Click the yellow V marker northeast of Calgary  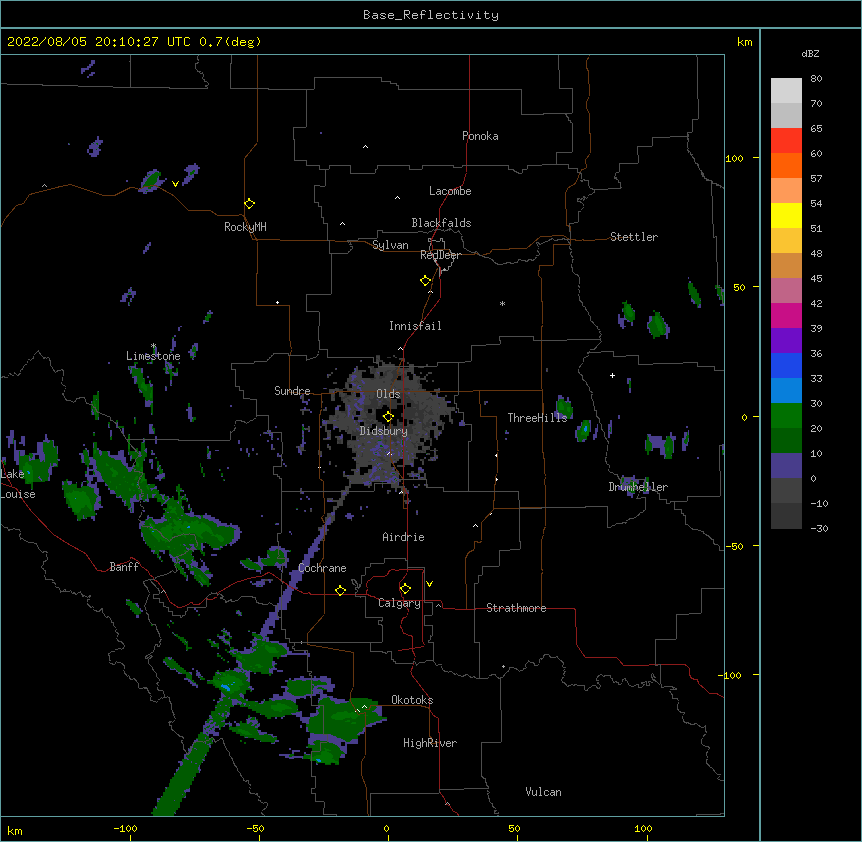[x=429, y=584]
